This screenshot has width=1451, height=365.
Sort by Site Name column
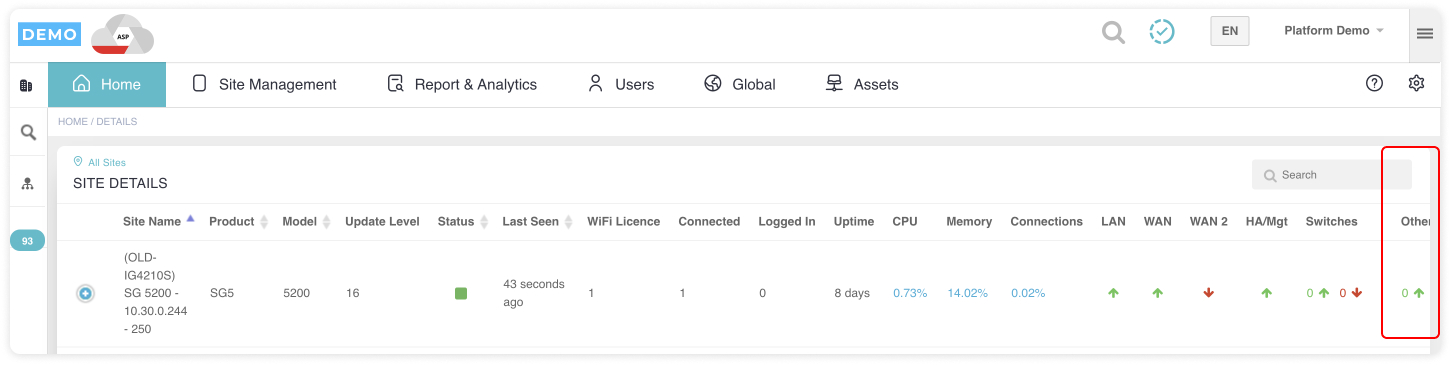[158, 221]
